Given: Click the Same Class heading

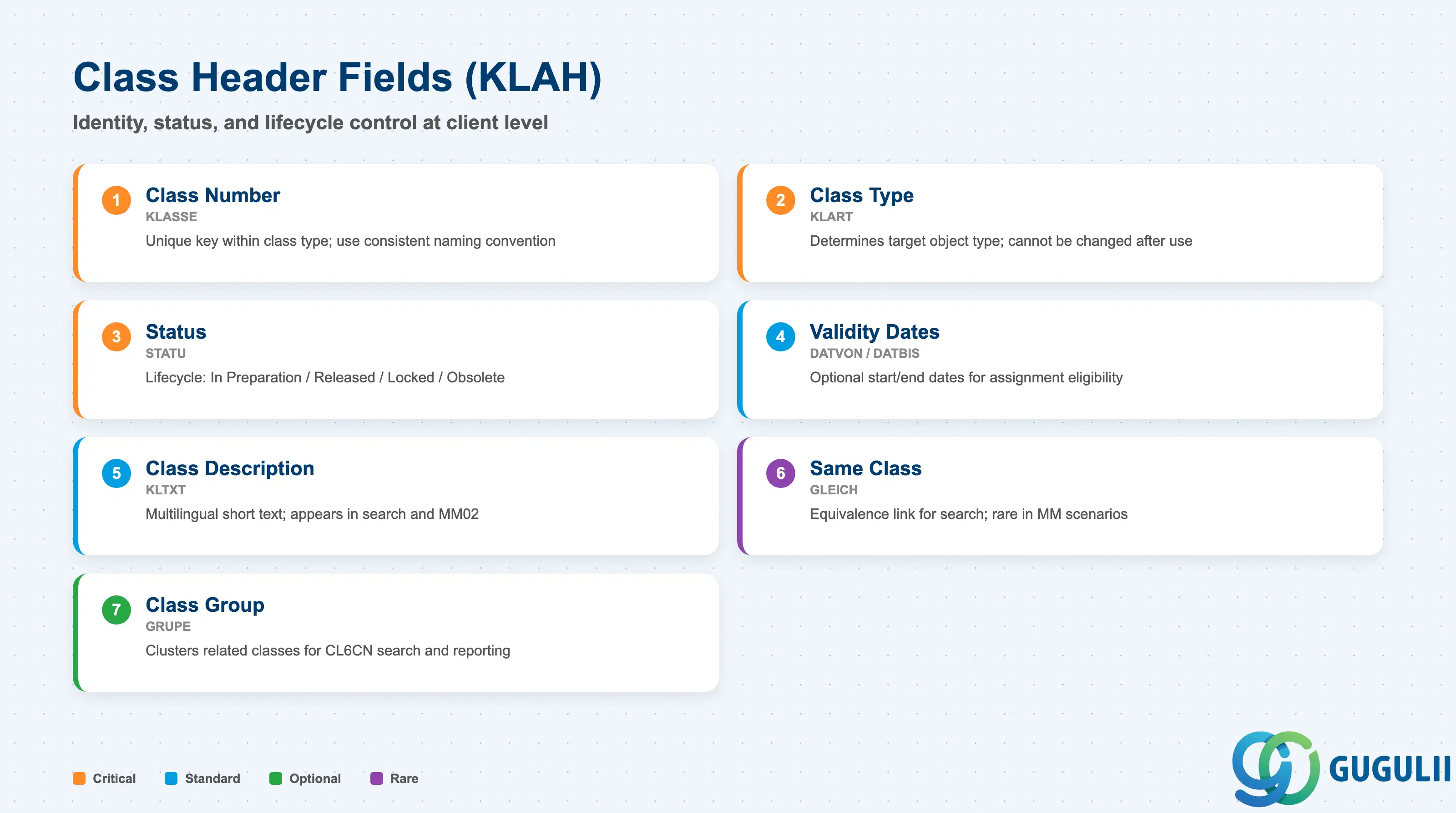Looking at the screenshot, I should [x=865, y=468].
